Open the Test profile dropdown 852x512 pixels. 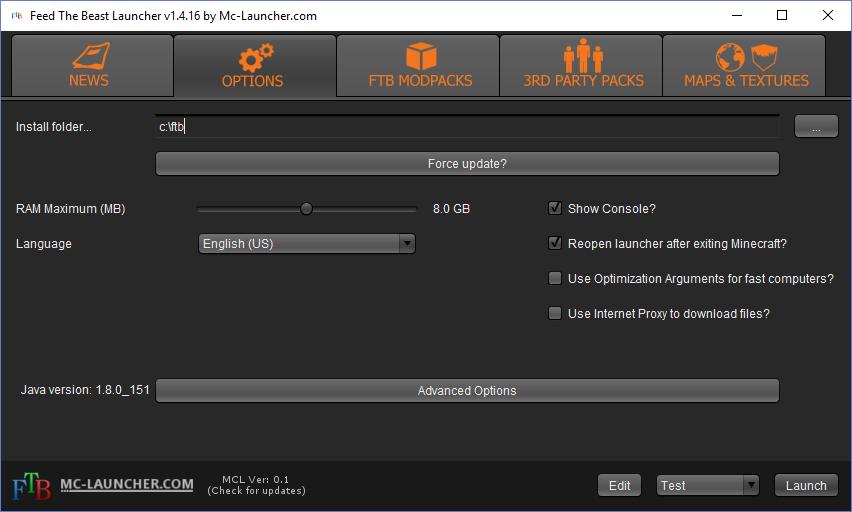coord(707,485)
